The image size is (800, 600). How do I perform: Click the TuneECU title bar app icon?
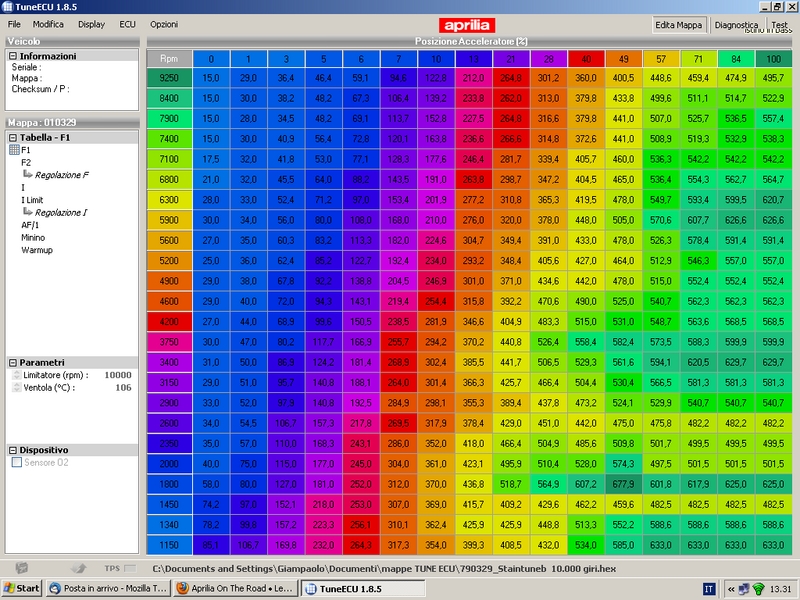pos(7,7)
